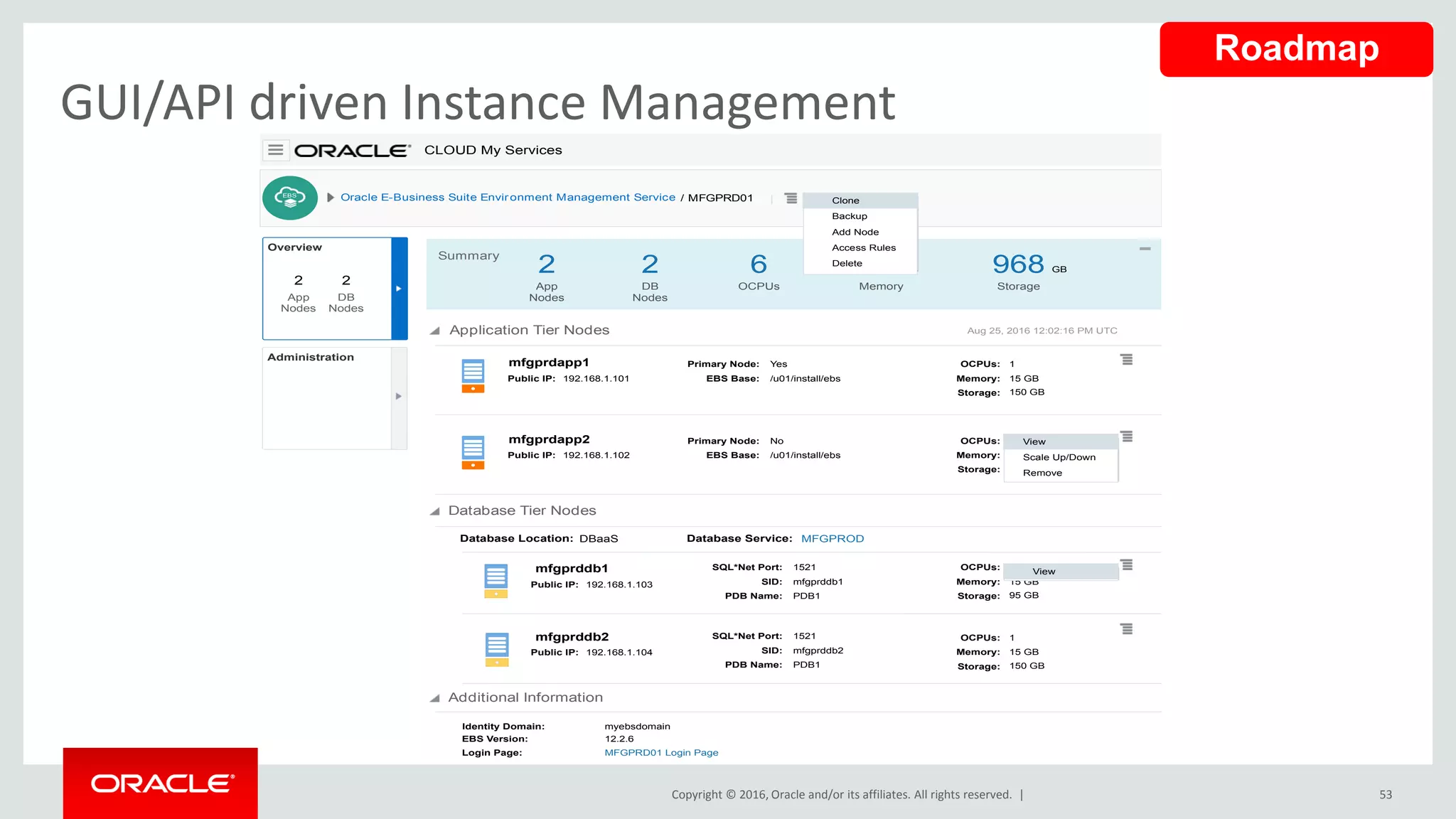The image size is (1456, 819).
Task: Click the red Roadmap badge
Action: click(x=1296, y=49)
